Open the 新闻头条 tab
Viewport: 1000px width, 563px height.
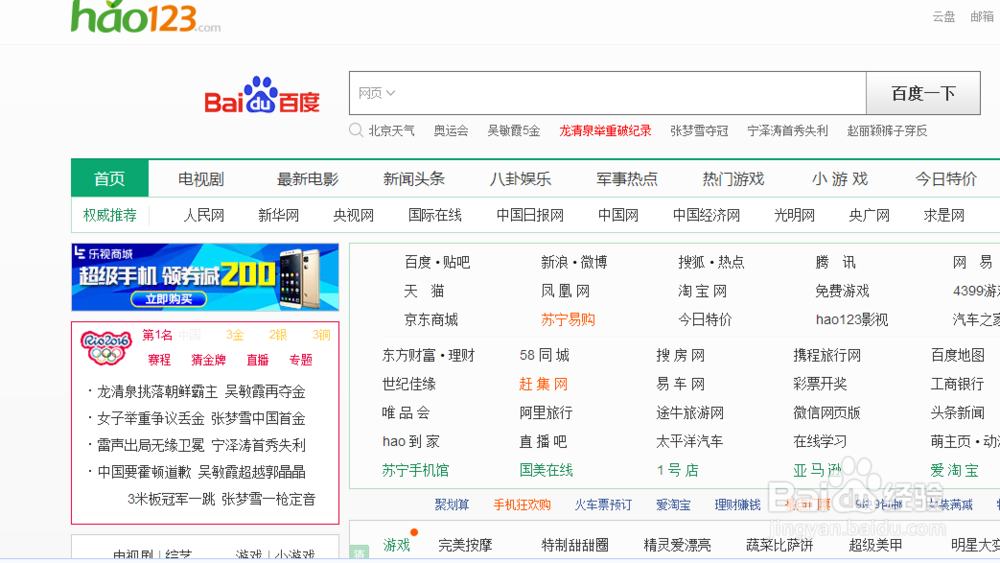click(414, 179)
